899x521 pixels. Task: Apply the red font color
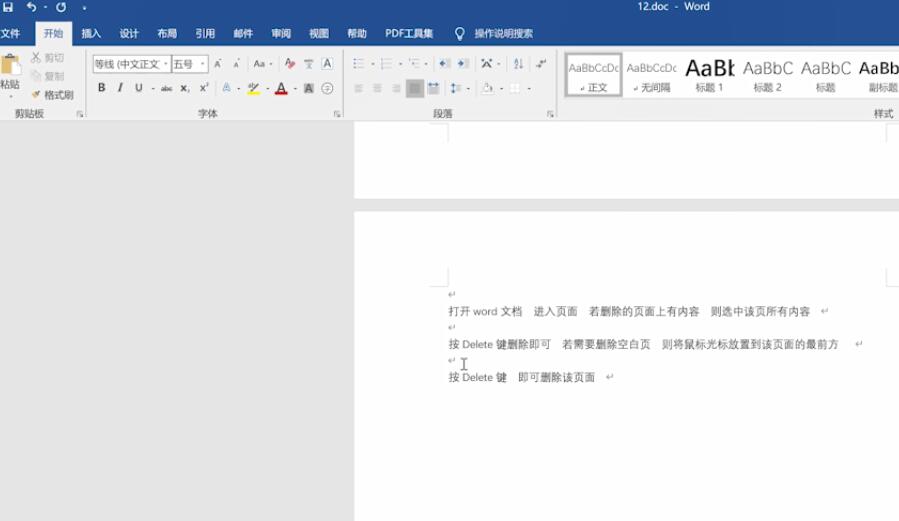click(x=281, y=88)
